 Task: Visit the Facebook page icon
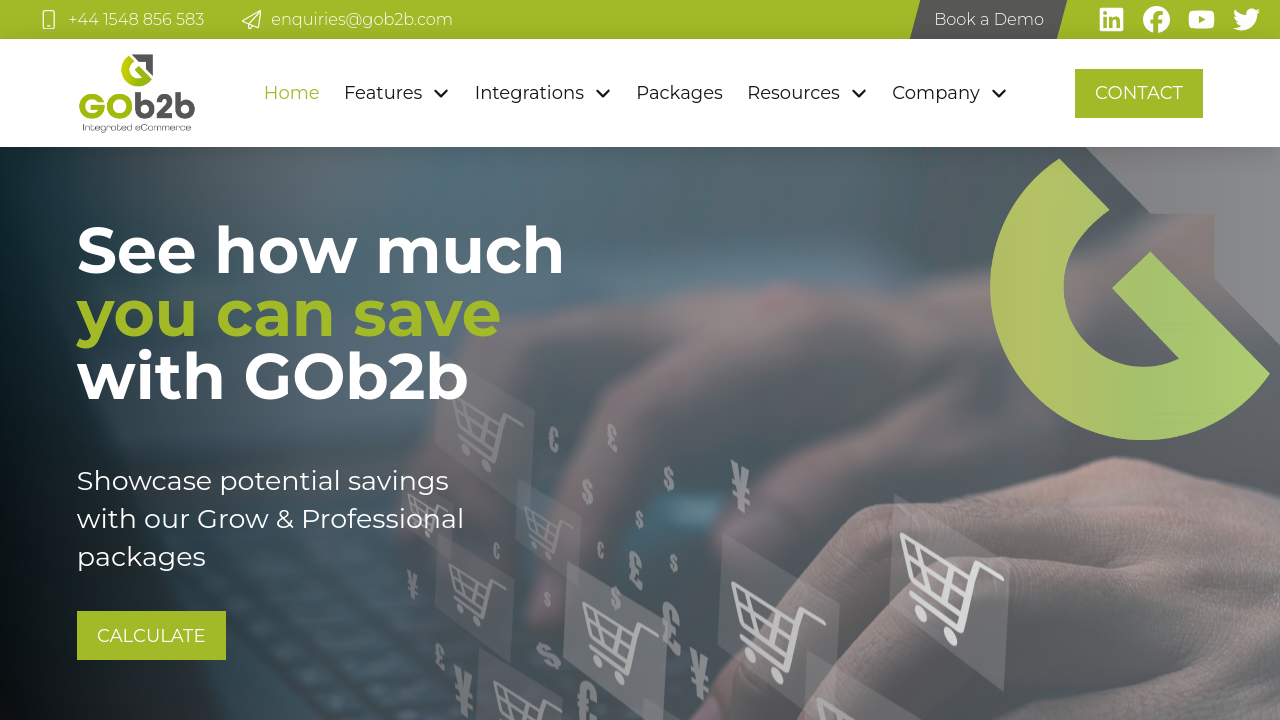[x=1156, y=19]
